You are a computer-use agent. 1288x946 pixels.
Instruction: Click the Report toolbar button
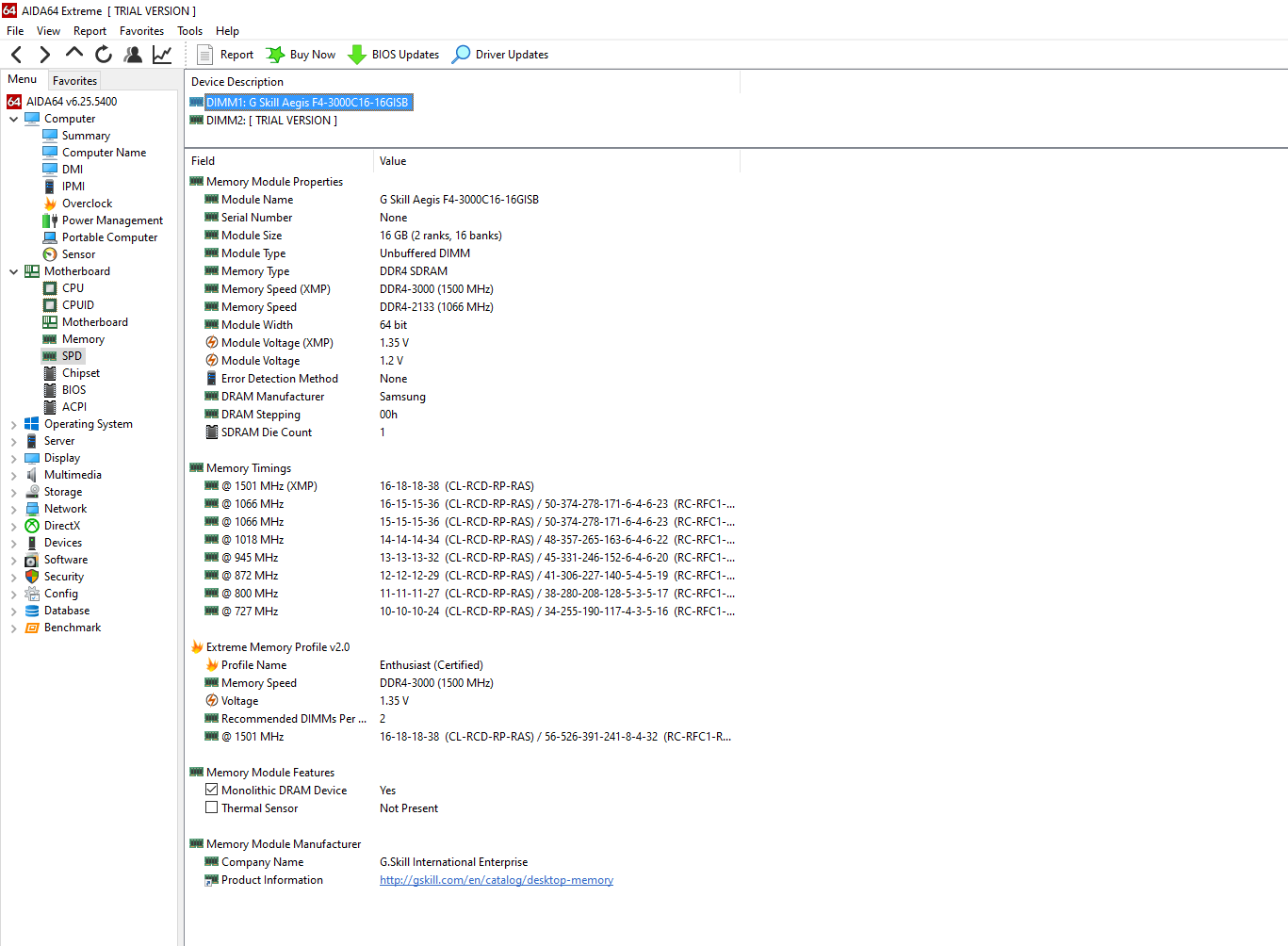click(225, 55)
